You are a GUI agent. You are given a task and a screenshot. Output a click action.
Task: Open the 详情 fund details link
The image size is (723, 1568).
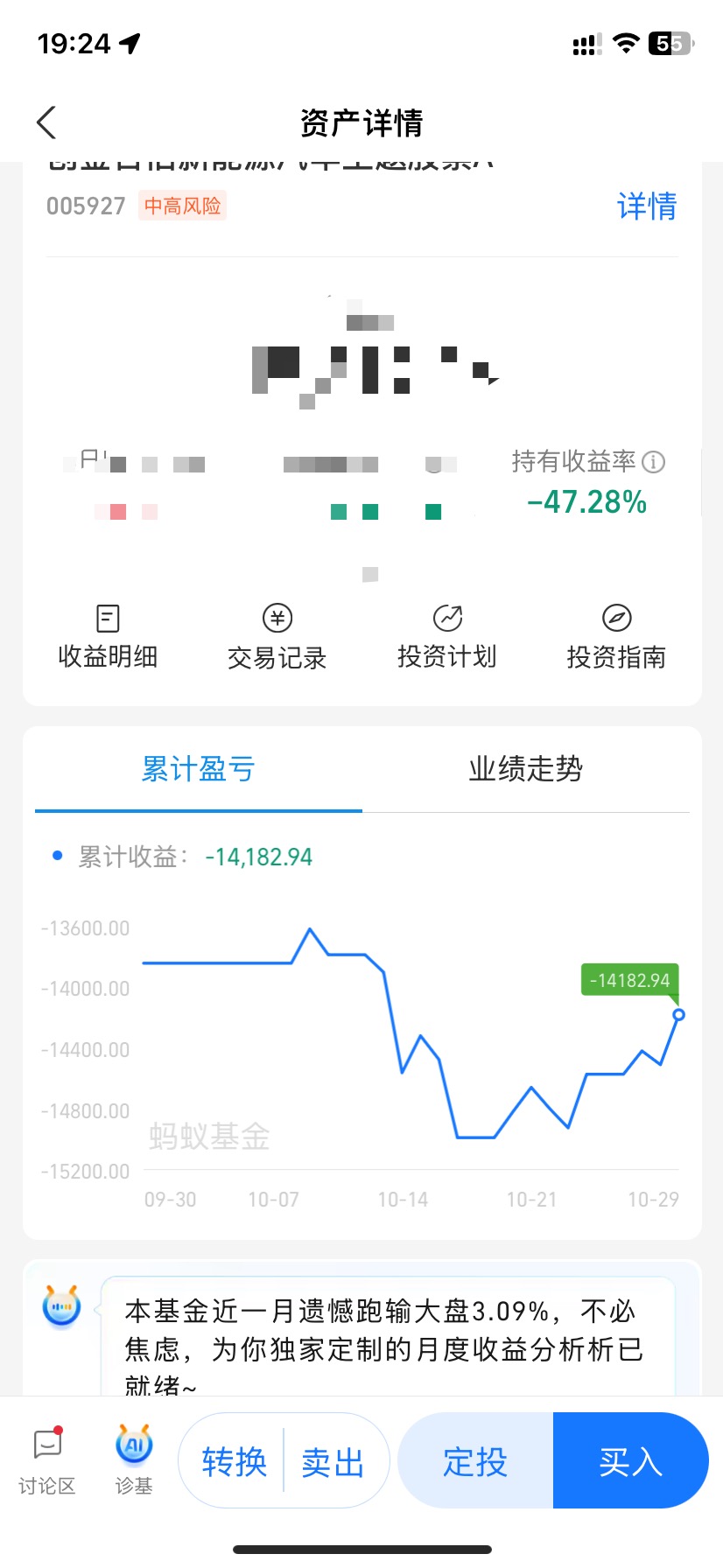coord(647,206)
